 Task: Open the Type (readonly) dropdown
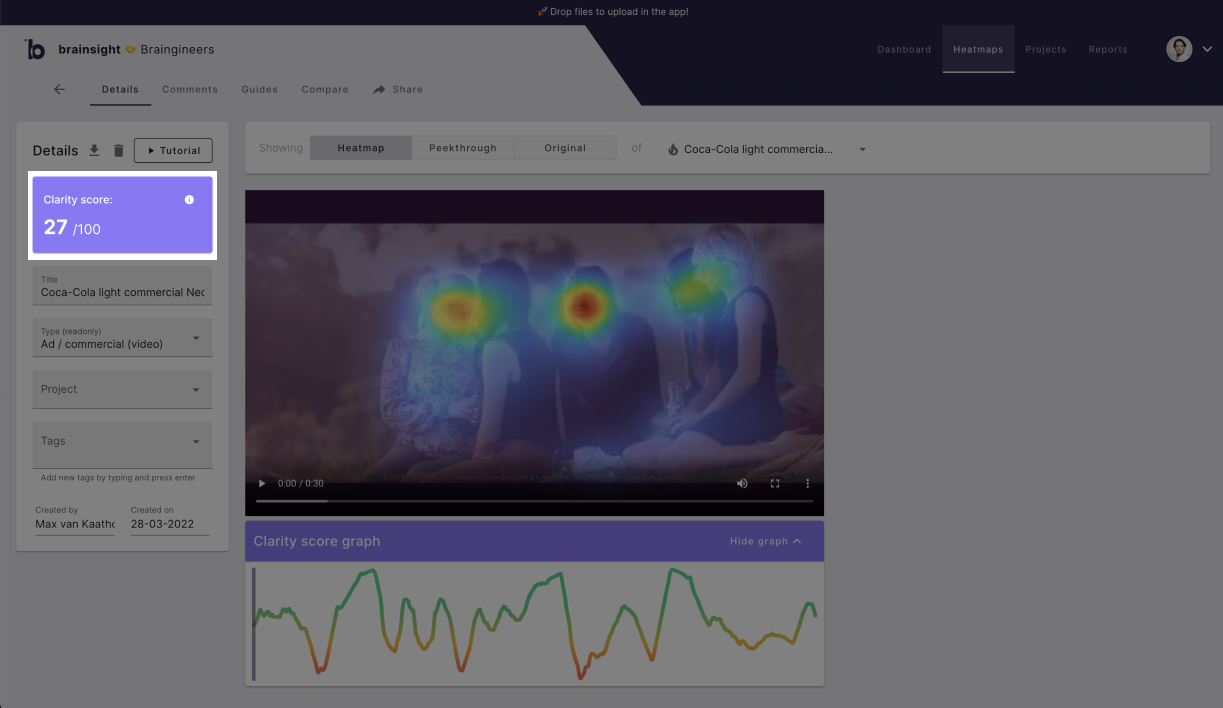[x=122, y=338]
